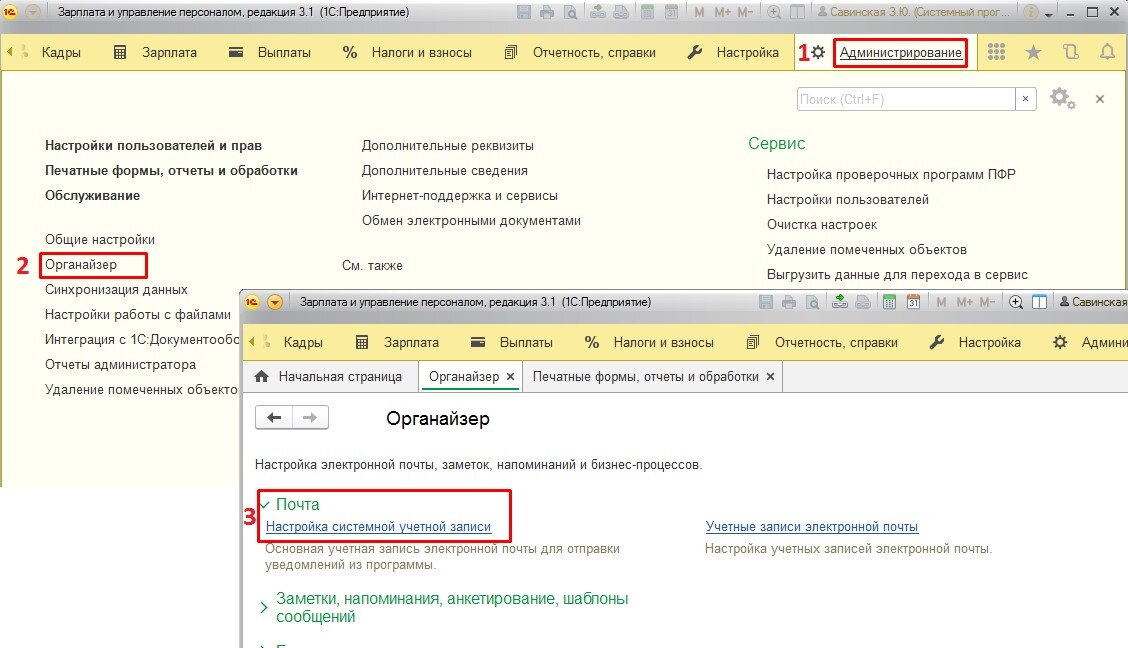The width and height of the screenshot is (1128, 648).
Task: Click the M- button in back window title bar
Action: (x=745, y=12)
